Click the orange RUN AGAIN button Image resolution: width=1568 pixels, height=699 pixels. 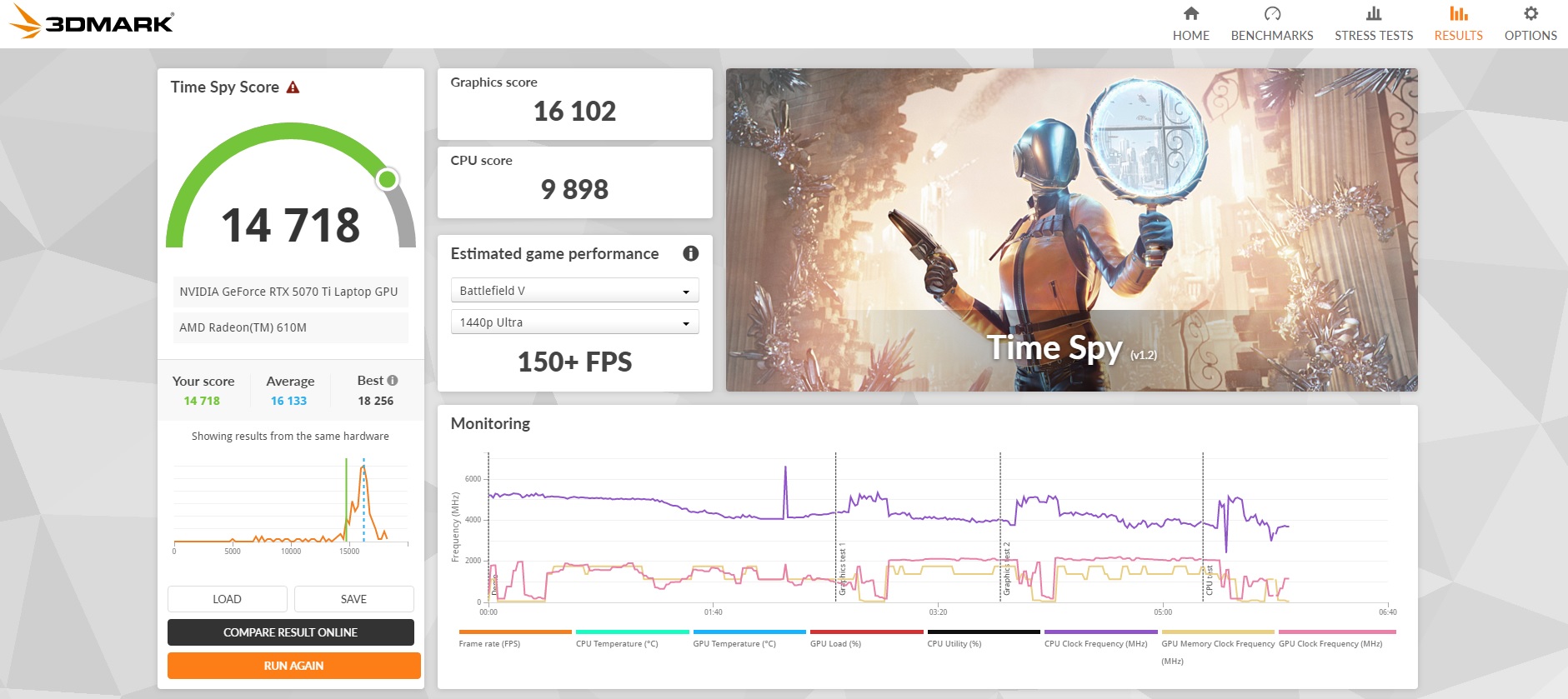tap(293, 666)
